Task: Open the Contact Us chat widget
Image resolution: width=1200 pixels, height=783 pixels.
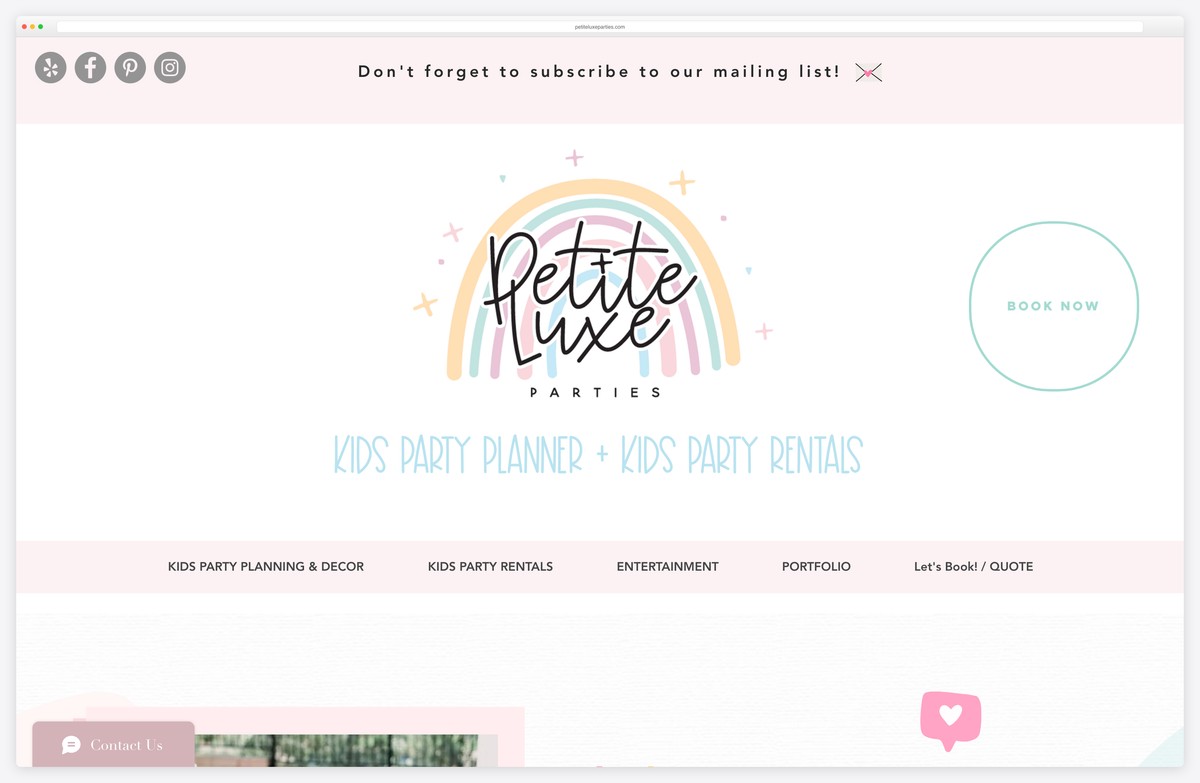Action: [113, 745]
